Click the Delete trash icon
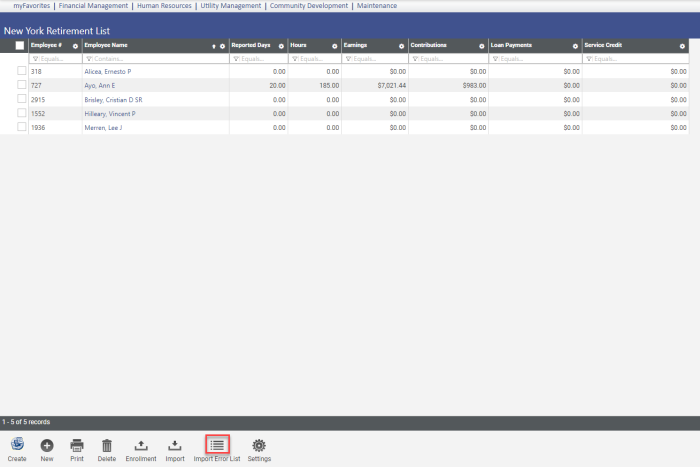 click(x=107, y=445)
